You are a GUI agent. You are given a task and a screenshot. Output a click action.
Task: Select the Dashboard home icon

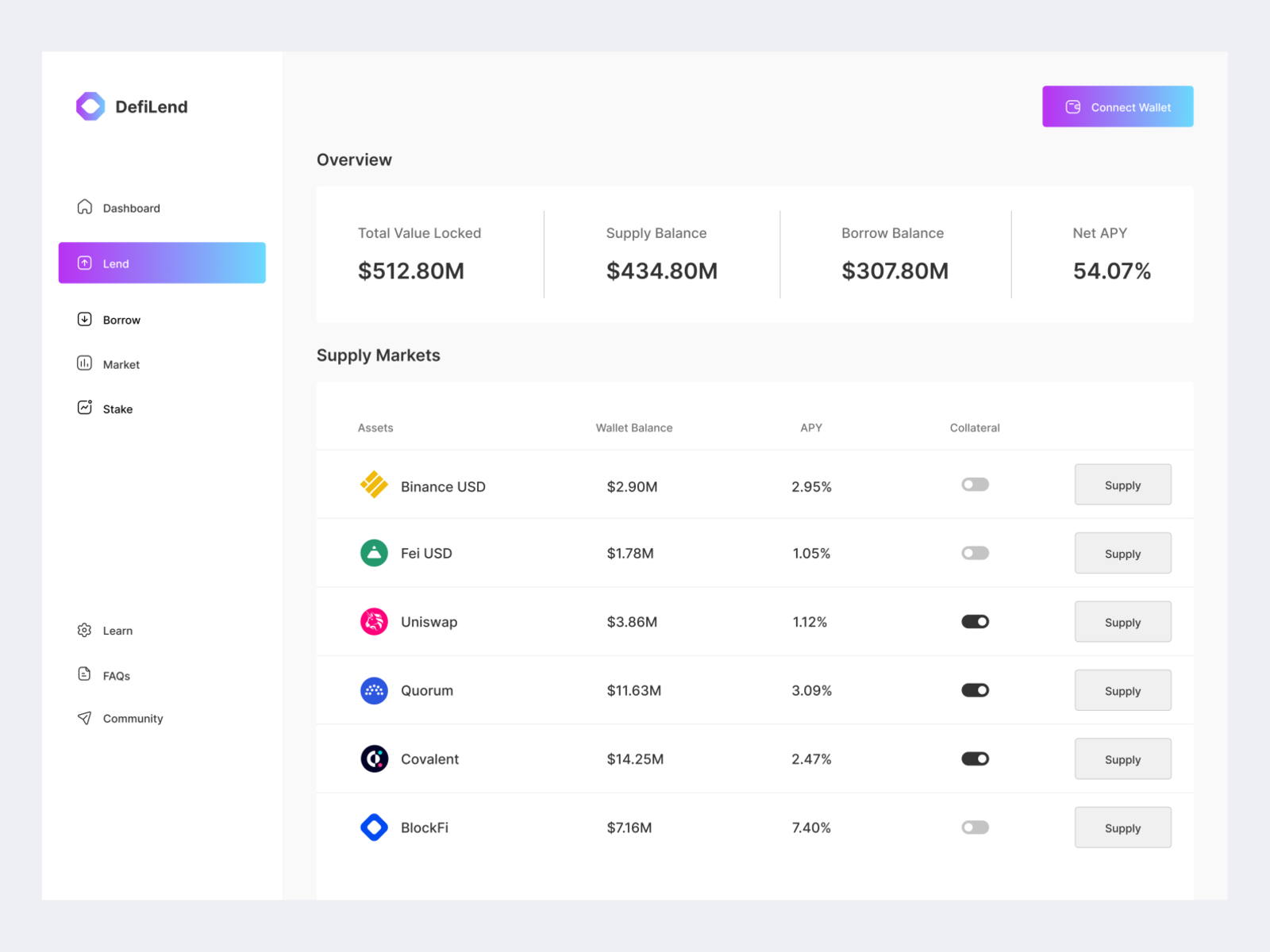coord(84,207)
